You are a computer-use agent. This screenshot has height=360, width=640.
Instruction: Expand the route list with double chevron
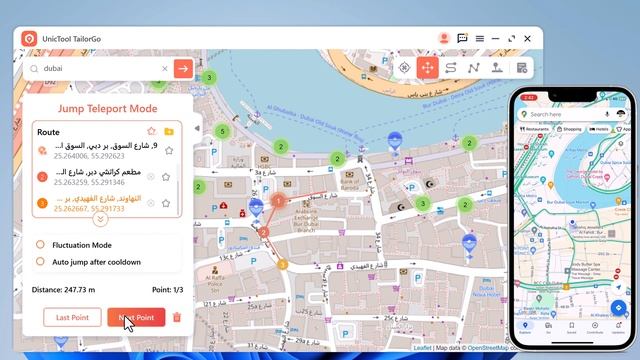point(100,219)
